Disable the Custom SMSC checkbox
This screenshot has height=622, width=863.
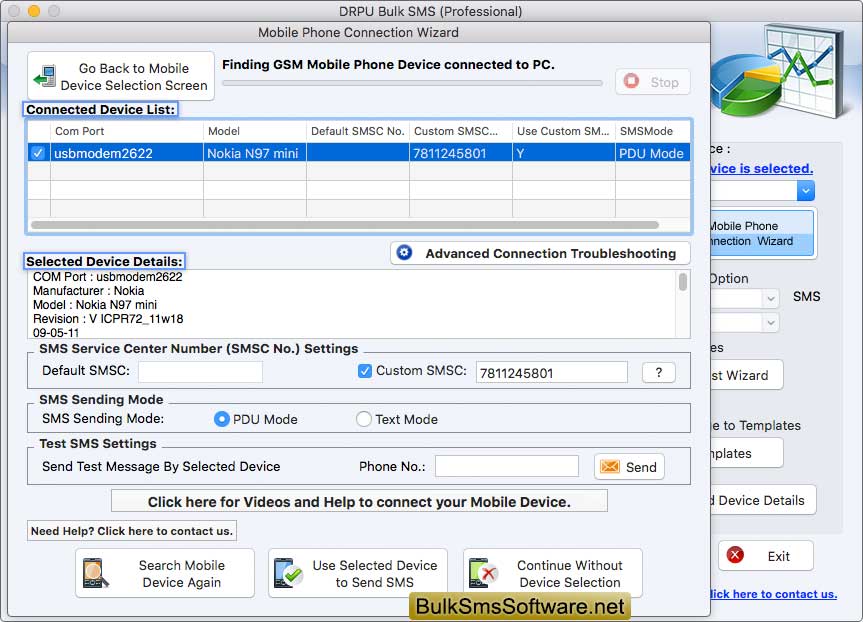pos(364,371)
